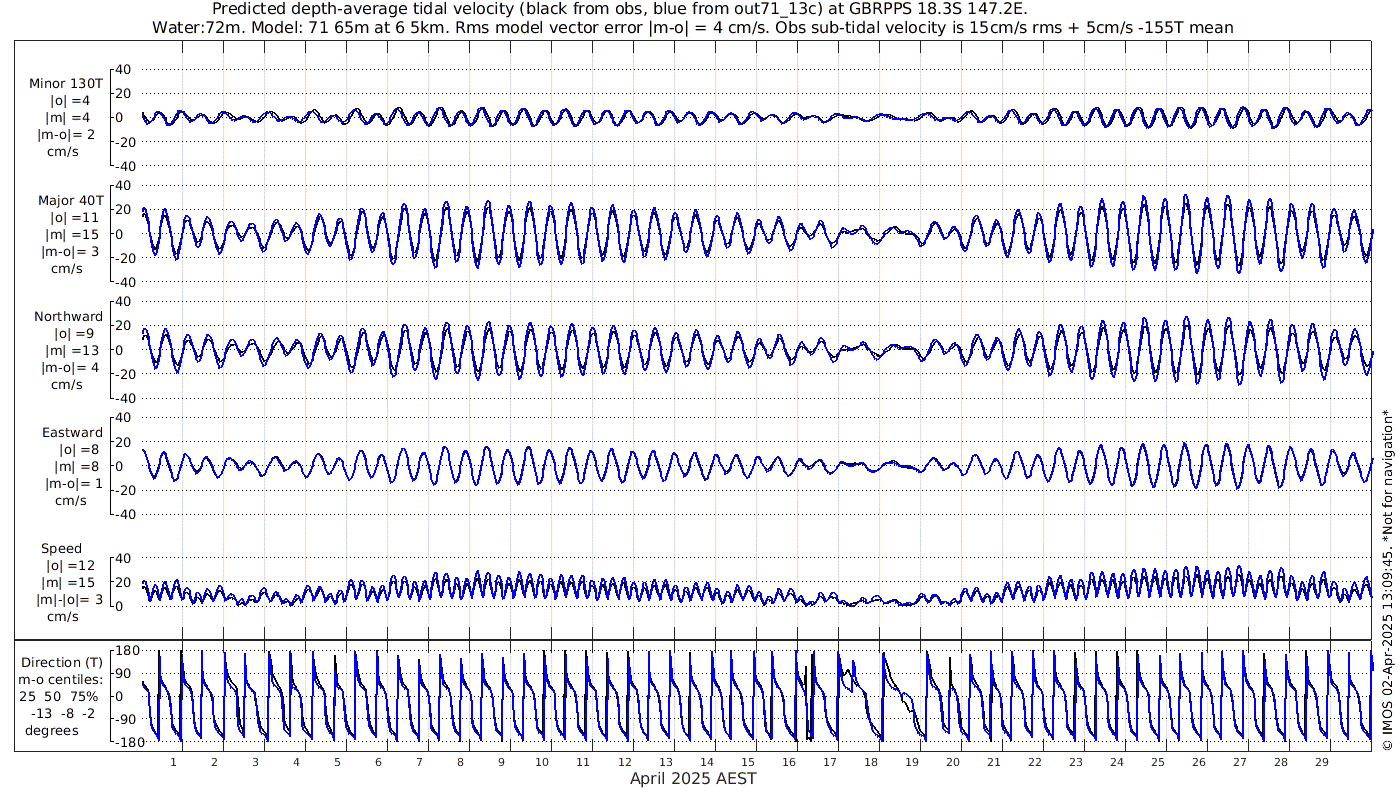Viewport: 1400px width, 800px height.
Task: Click the Water:72m model subtitle line
Action: [x=692, y=27]
